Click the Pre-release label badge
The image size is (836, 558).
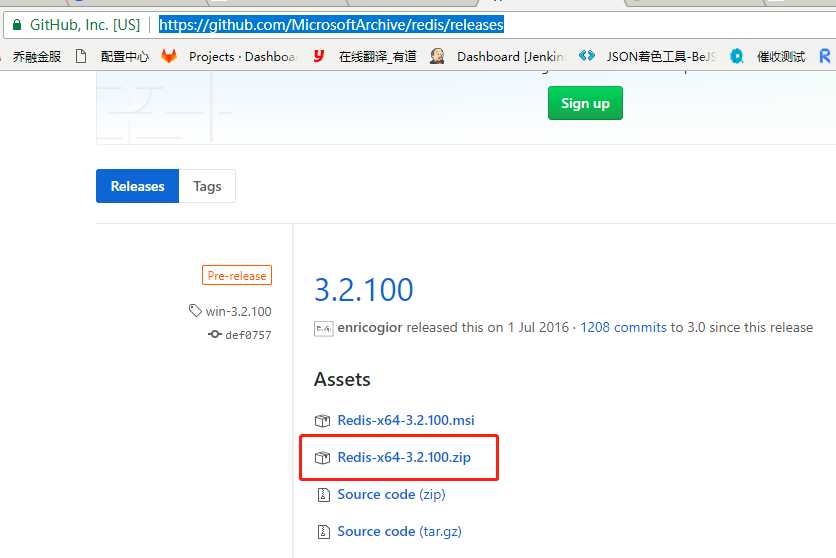pos(237,276)
